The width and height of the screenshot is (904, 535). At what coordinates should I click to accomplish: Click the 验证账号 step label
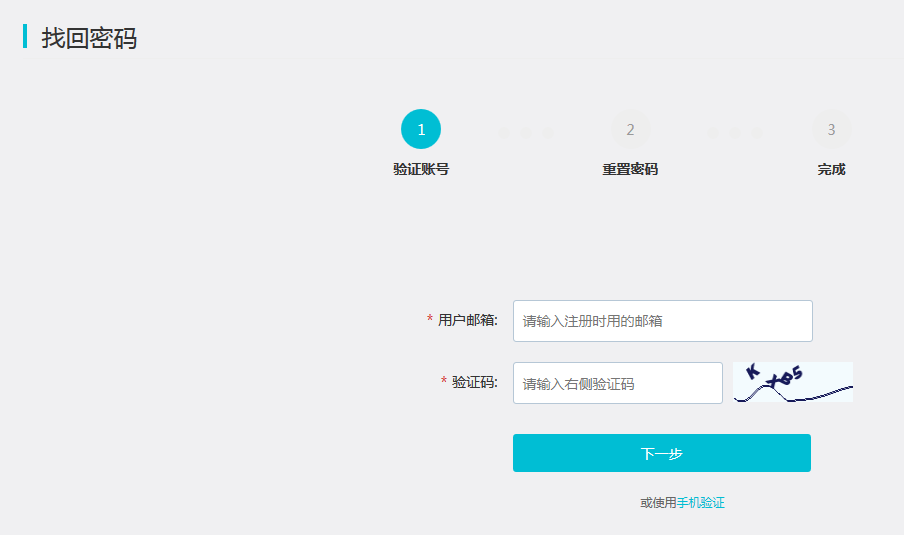pos(421,169)
